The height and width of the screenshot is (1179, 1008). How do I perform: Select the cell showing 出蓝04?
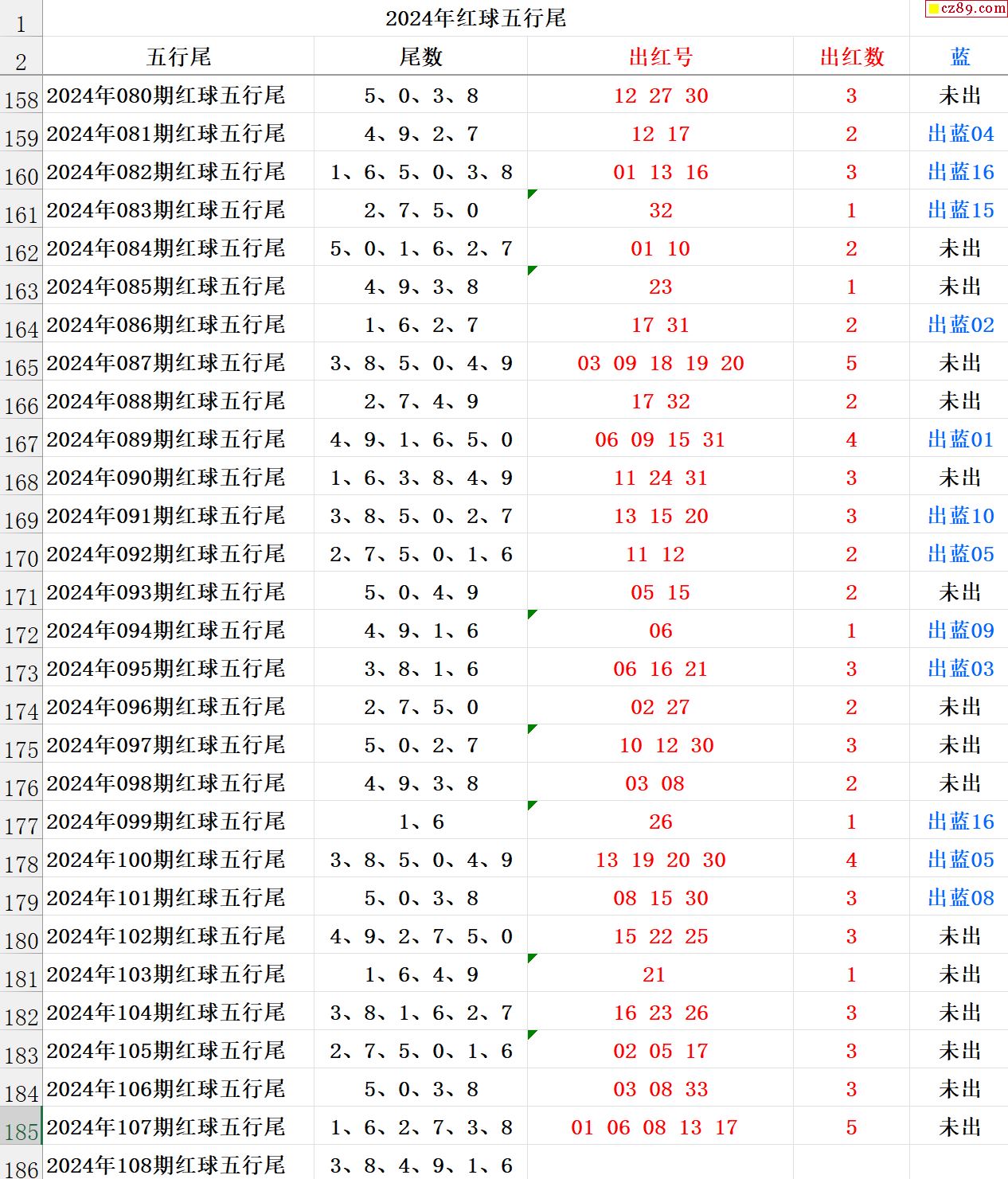click(960, 134)
